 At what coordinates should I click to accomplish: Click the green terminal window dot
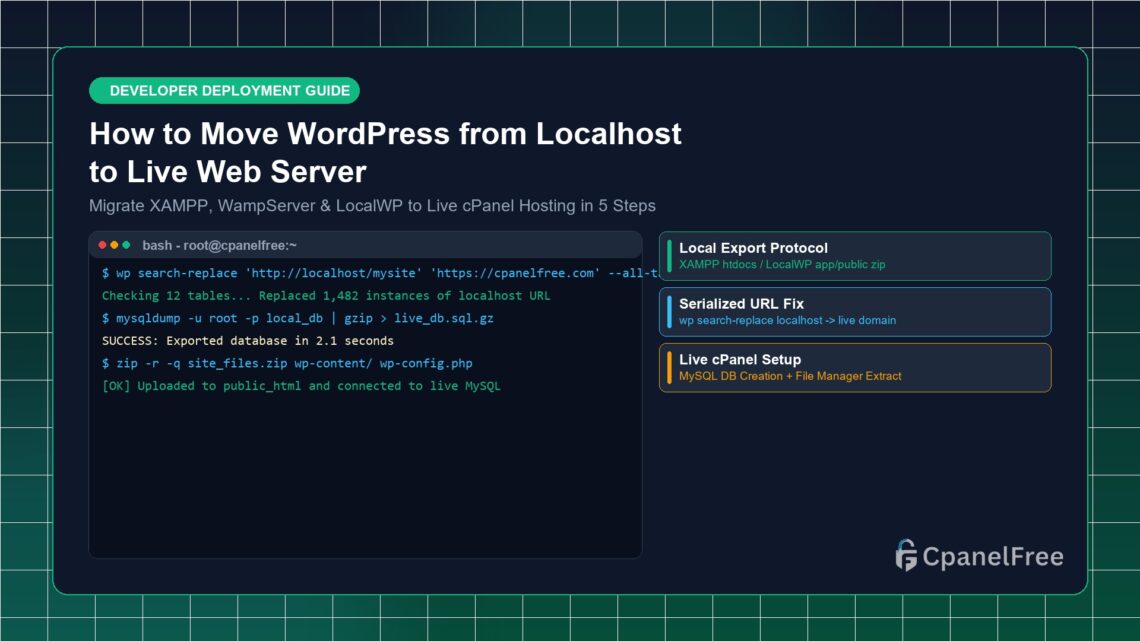[x=126, y=245]
